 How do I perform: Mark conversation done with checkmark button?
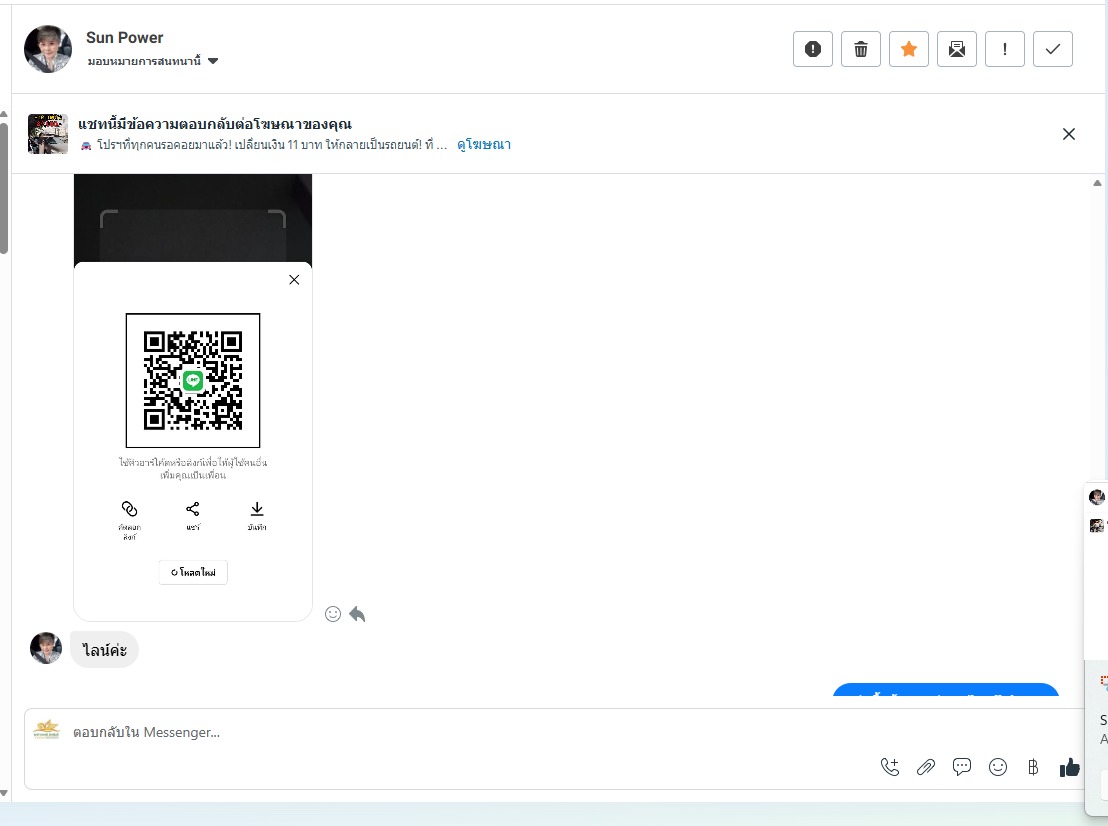tap(1053, 49)
